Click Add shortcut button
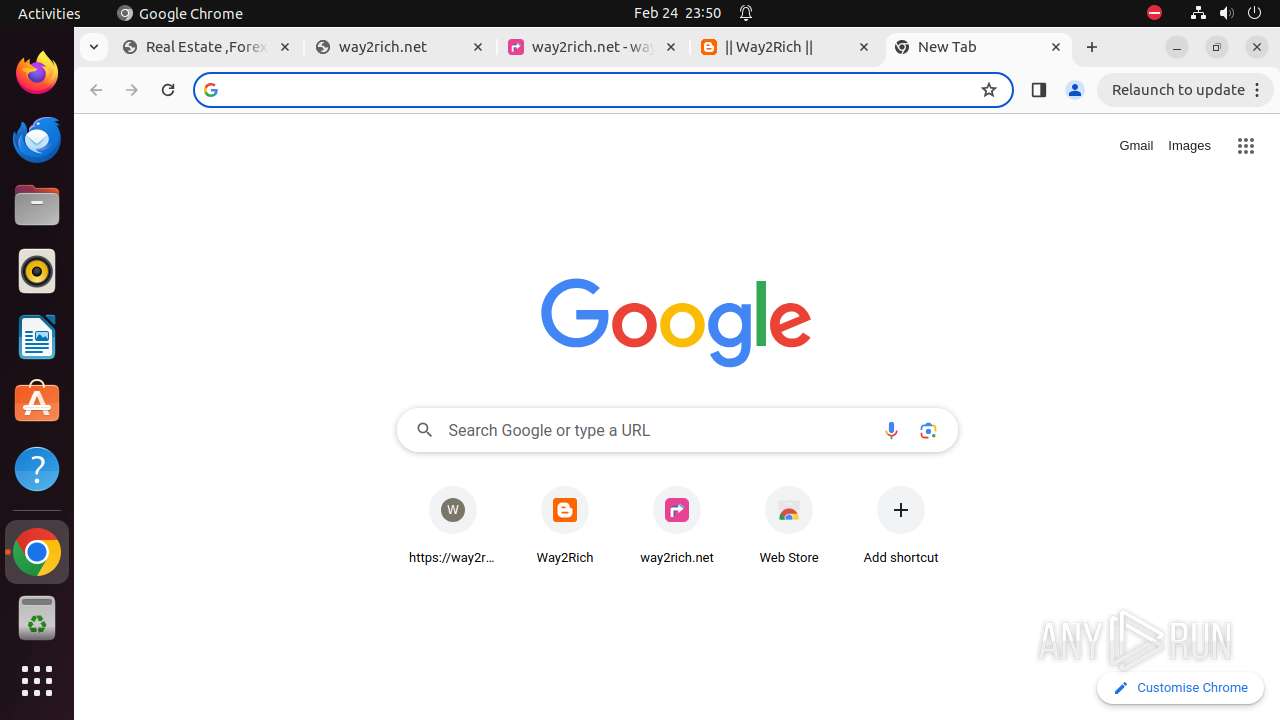This screenshot has height=720, width=1280. tap(901, 527)
